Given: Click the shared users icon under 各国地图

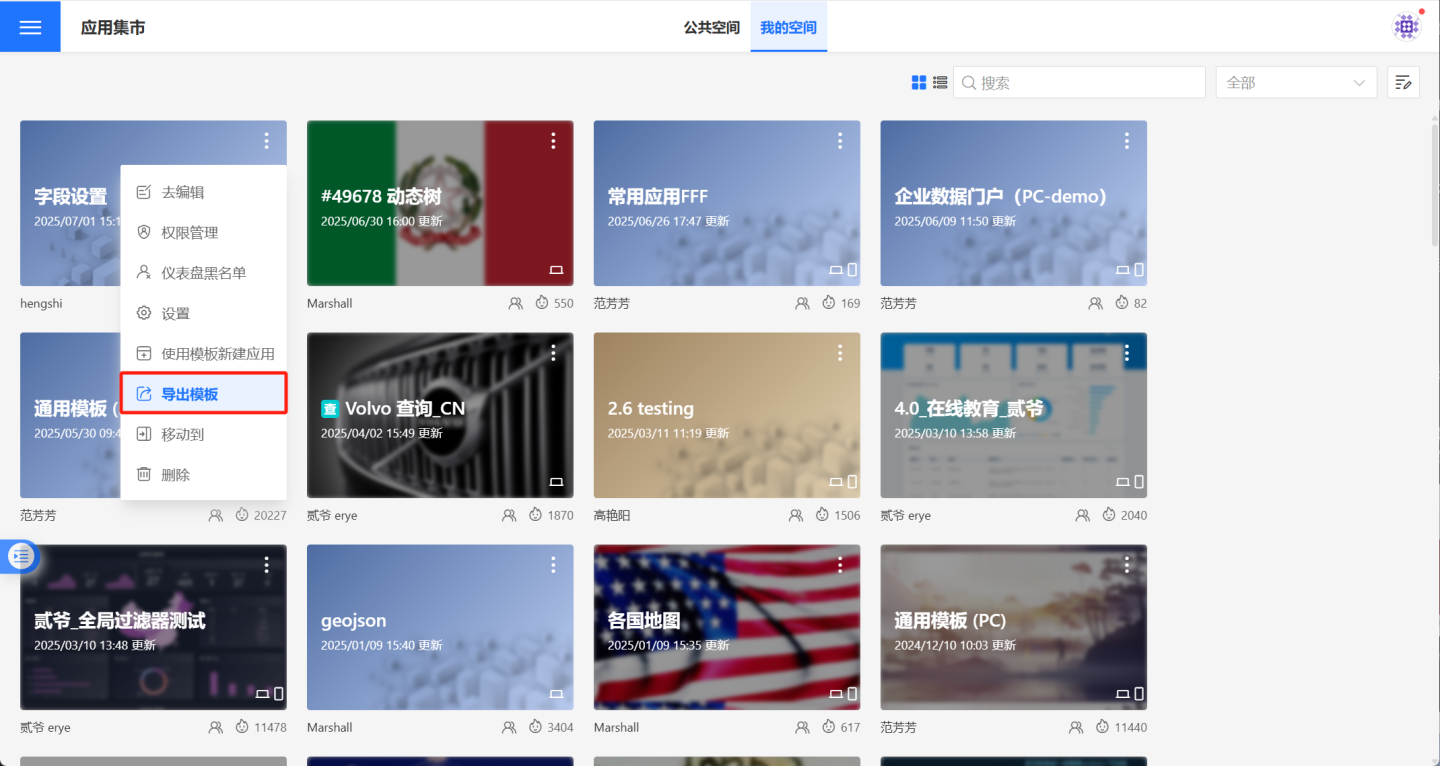Looking at the screenshot, I should pos(796,728).
